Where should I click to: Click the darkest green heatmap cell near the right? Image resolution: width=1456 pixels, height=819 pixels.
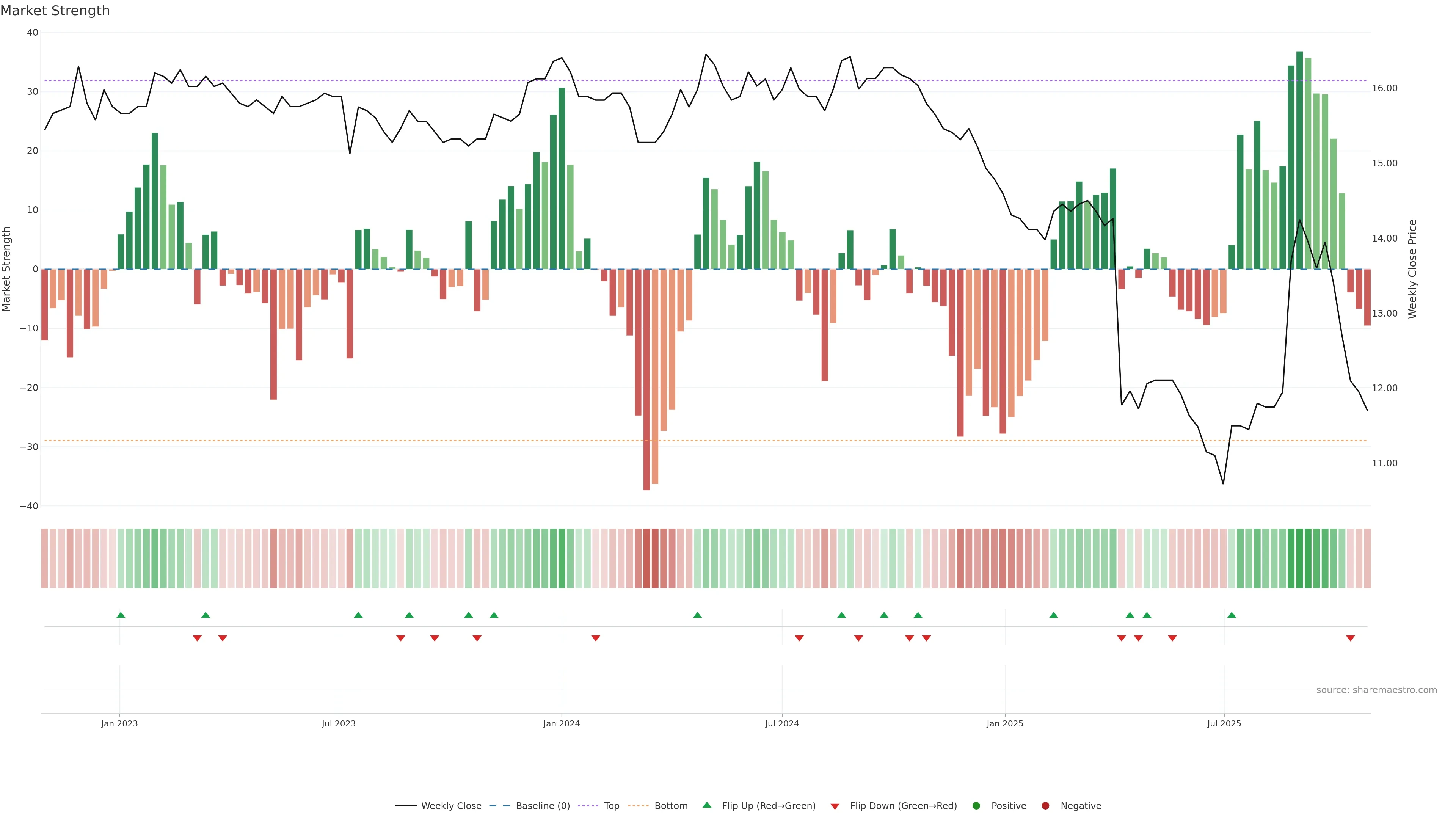[x=1299, y=559]
